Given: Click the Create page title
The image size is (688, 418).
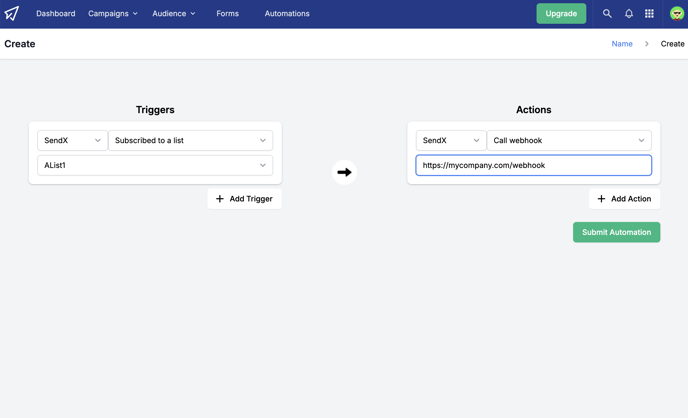Looking at the screenshot, I should pos(20,44).
